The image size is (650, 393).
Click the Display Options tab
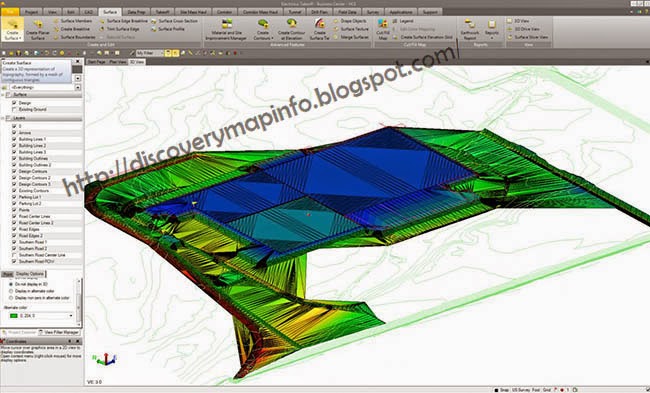coord(30,274)
